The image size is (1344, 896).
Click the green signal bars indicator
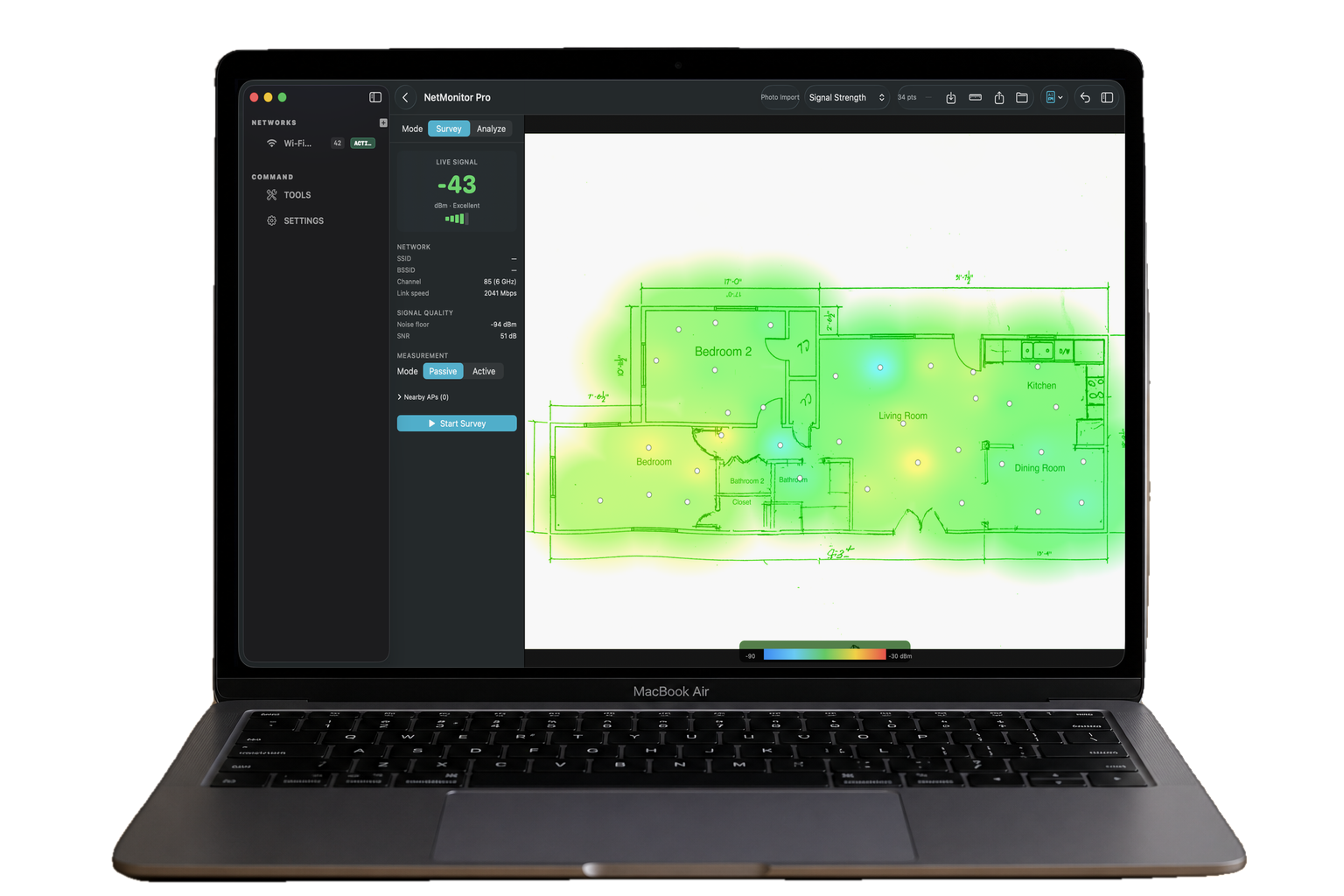click(x=457, y=219)
